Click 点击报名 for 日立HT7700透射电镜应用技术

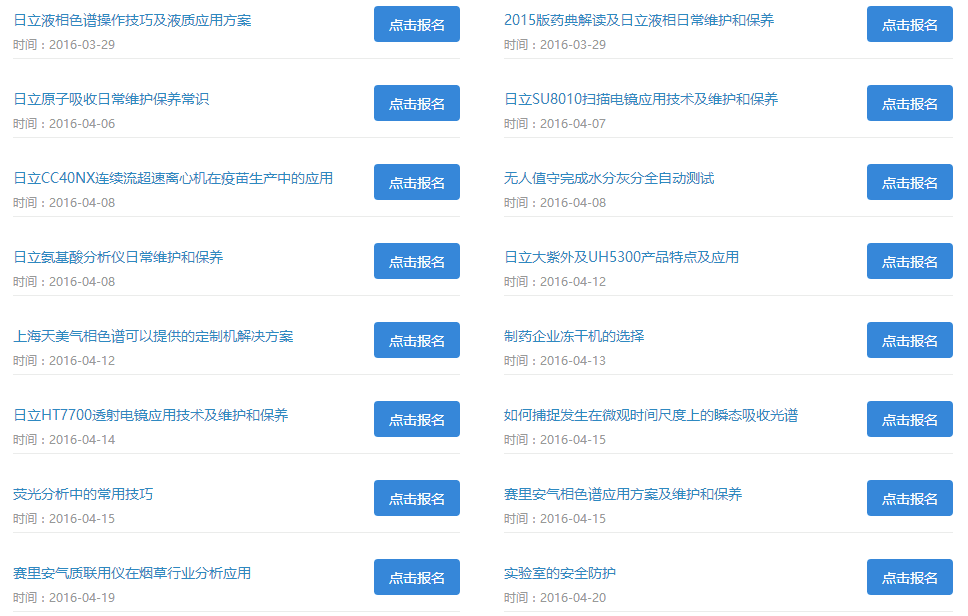pos(417,419)
